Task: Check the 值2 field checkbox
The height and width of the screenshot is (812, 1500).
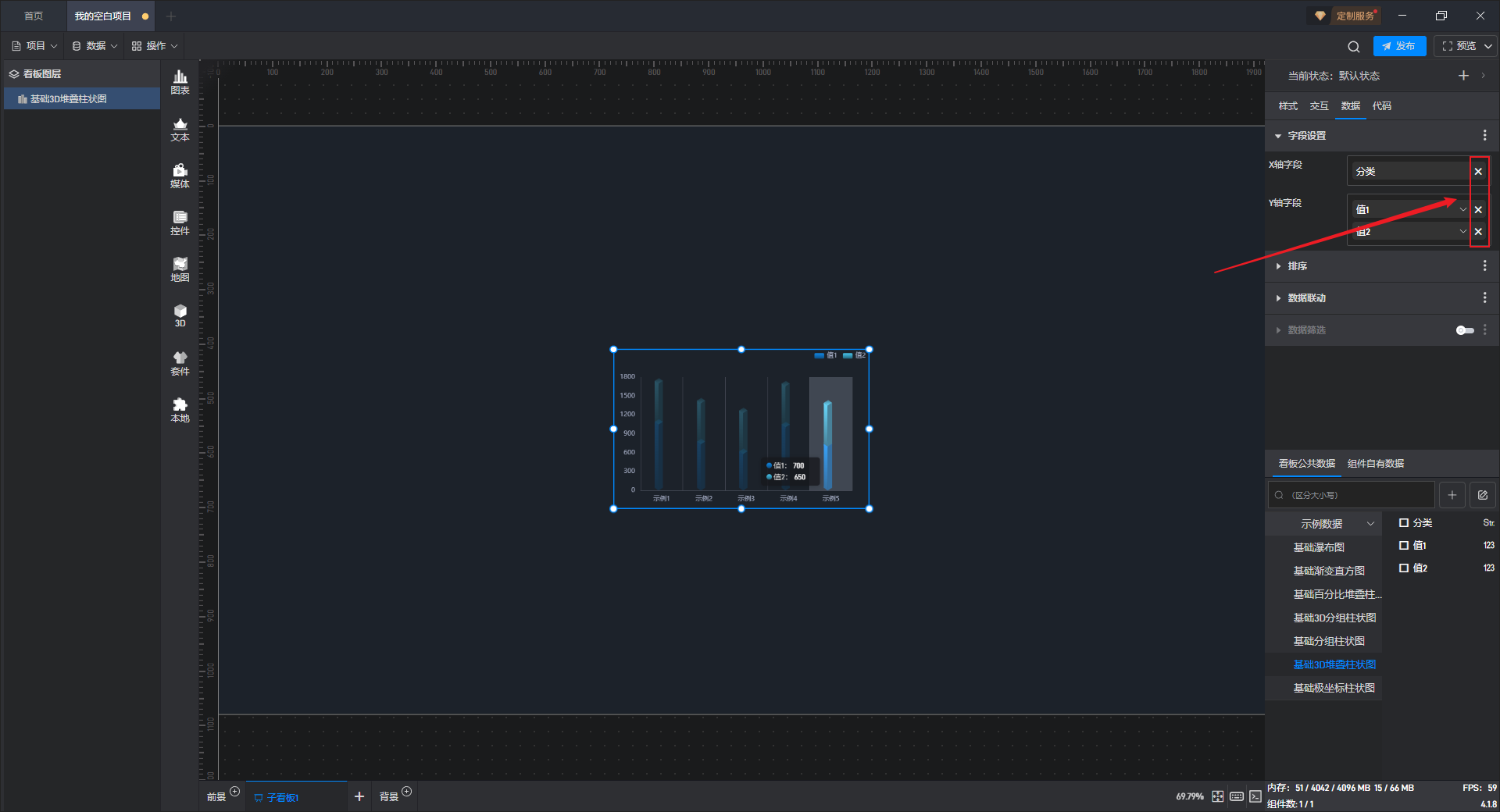Action: pos(1404,568)
